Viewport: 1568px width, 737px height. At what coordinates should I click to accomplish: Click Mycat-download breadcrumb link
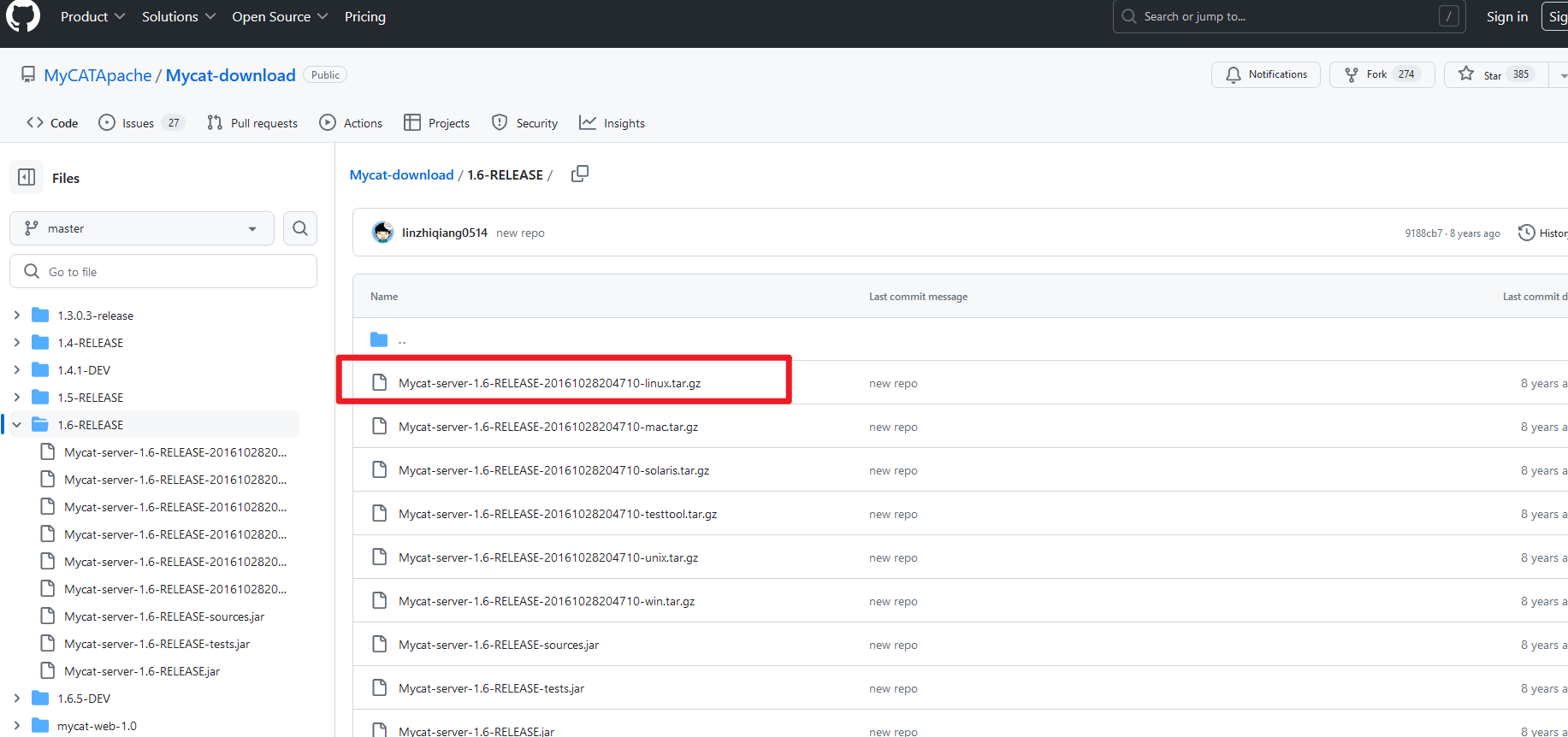tap(401, 174)
